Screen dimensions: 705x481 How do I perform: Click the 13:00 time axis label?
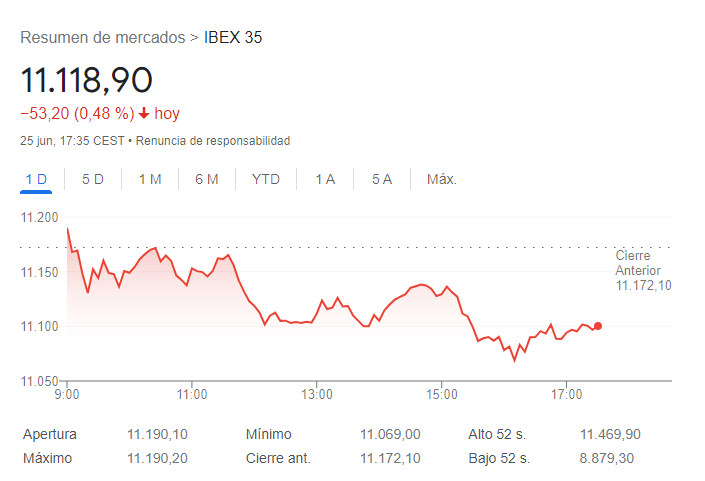coord(316,394)
